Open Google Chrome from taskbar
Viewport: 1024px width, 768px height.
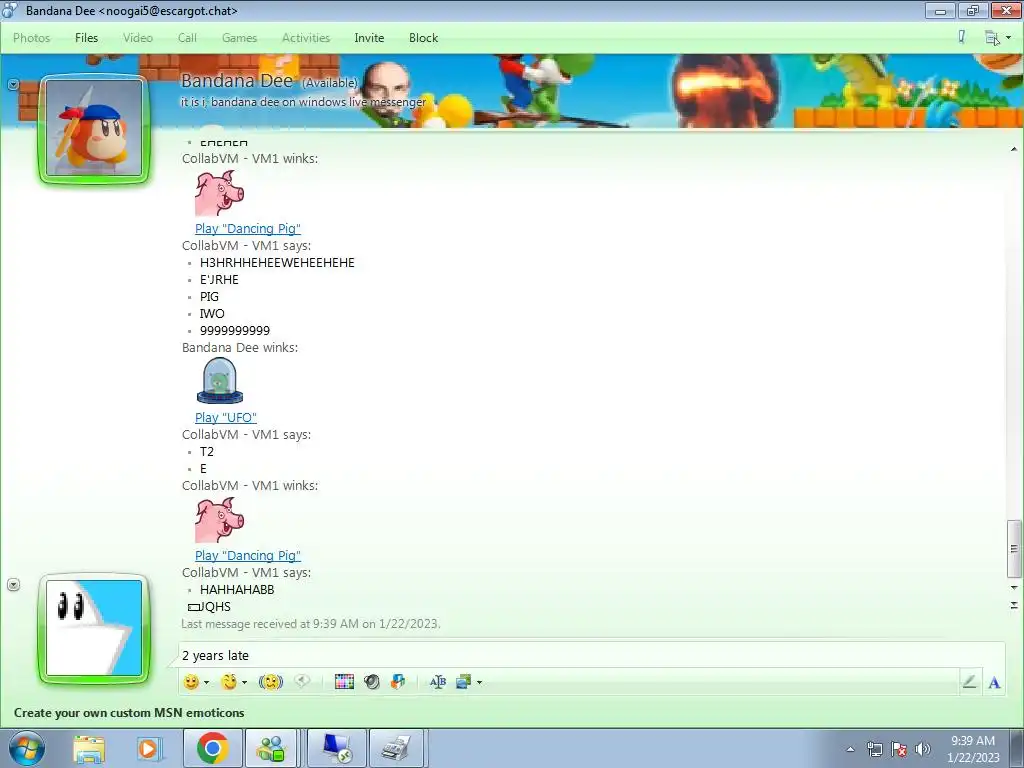point(213,748)
